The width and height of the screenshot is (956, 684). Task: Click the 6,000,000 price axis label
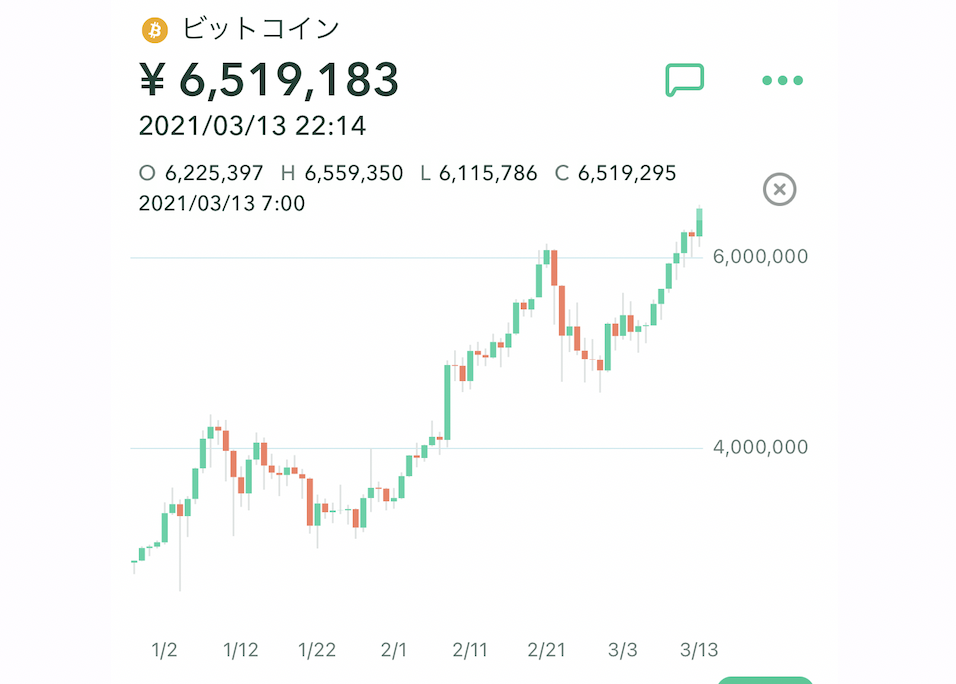pos(760,257)
